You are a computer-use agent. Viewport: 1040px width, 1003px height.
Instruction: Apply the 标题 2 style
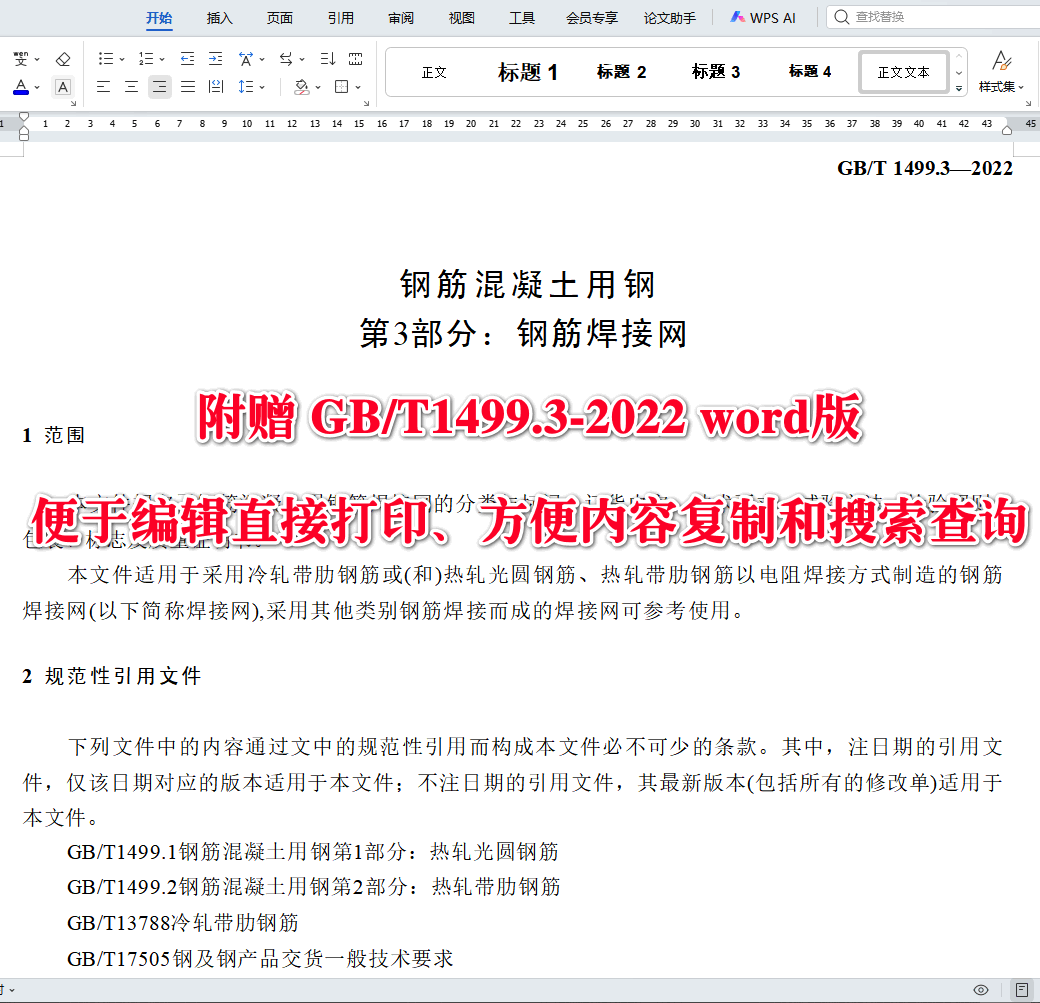coord(621,72)
